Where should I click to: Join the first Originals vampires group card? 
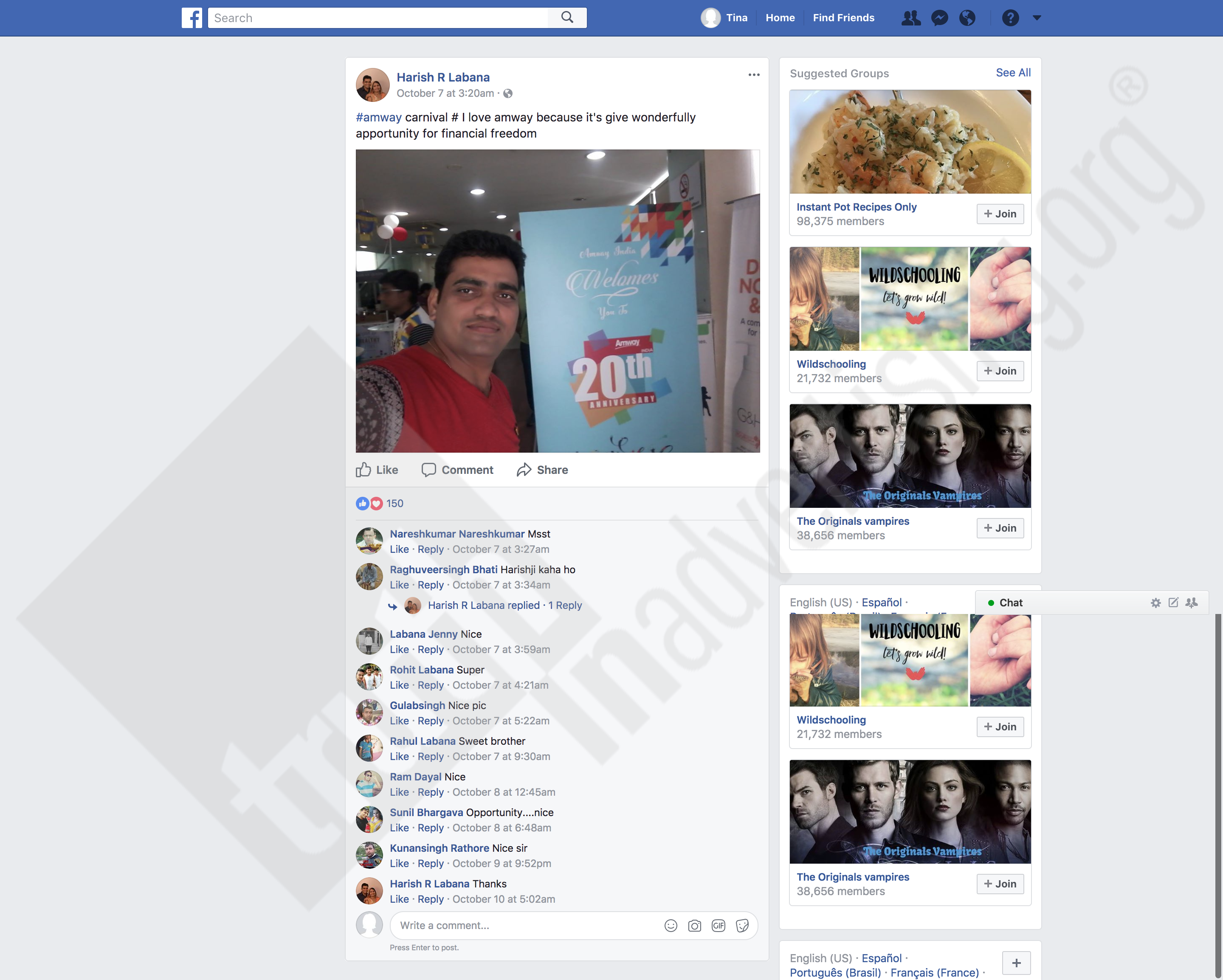point(1000,528)
